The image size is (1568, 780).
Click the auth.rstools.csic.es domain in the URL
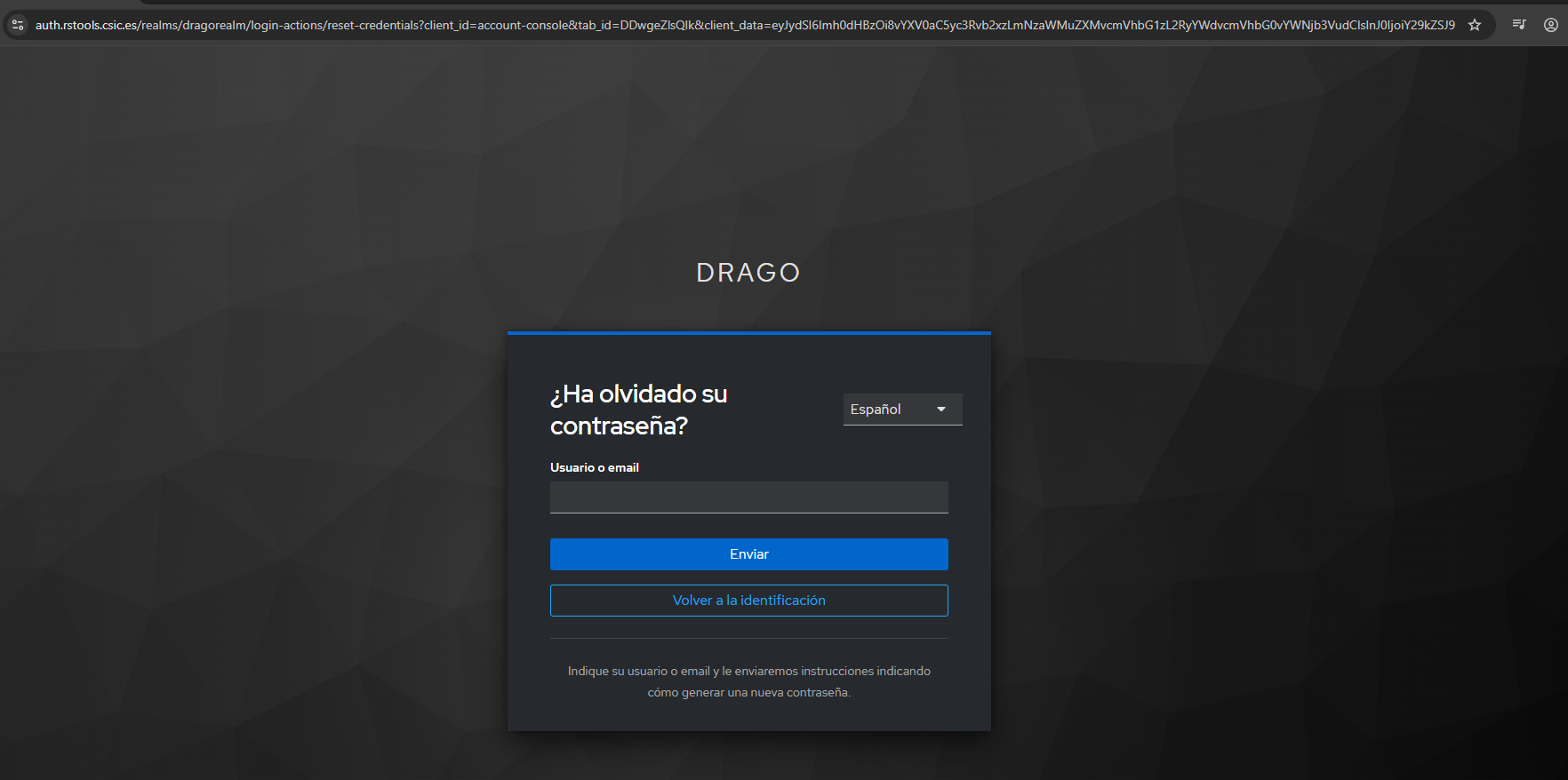click(86, 25)
